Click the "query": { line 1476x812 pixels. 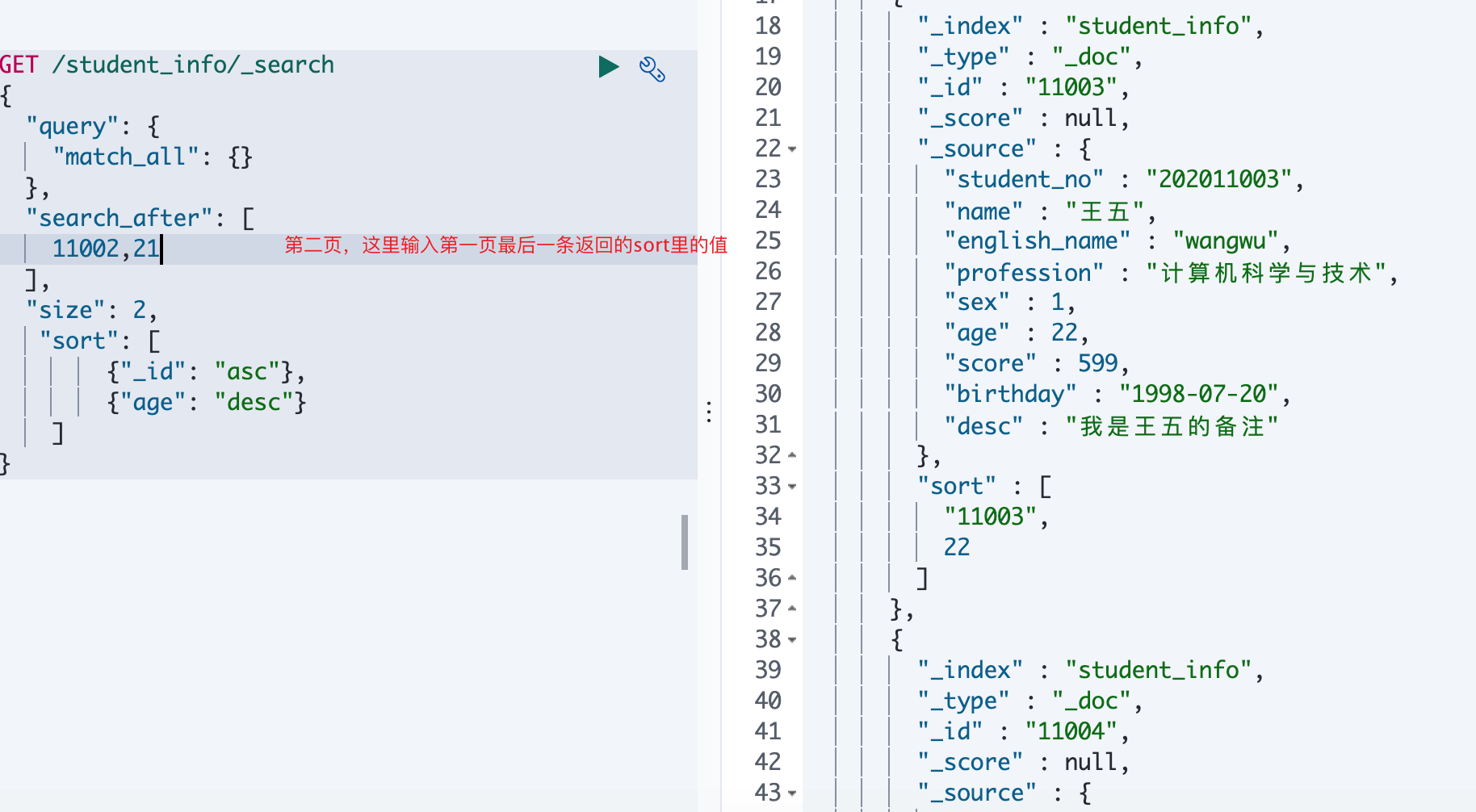93,126
